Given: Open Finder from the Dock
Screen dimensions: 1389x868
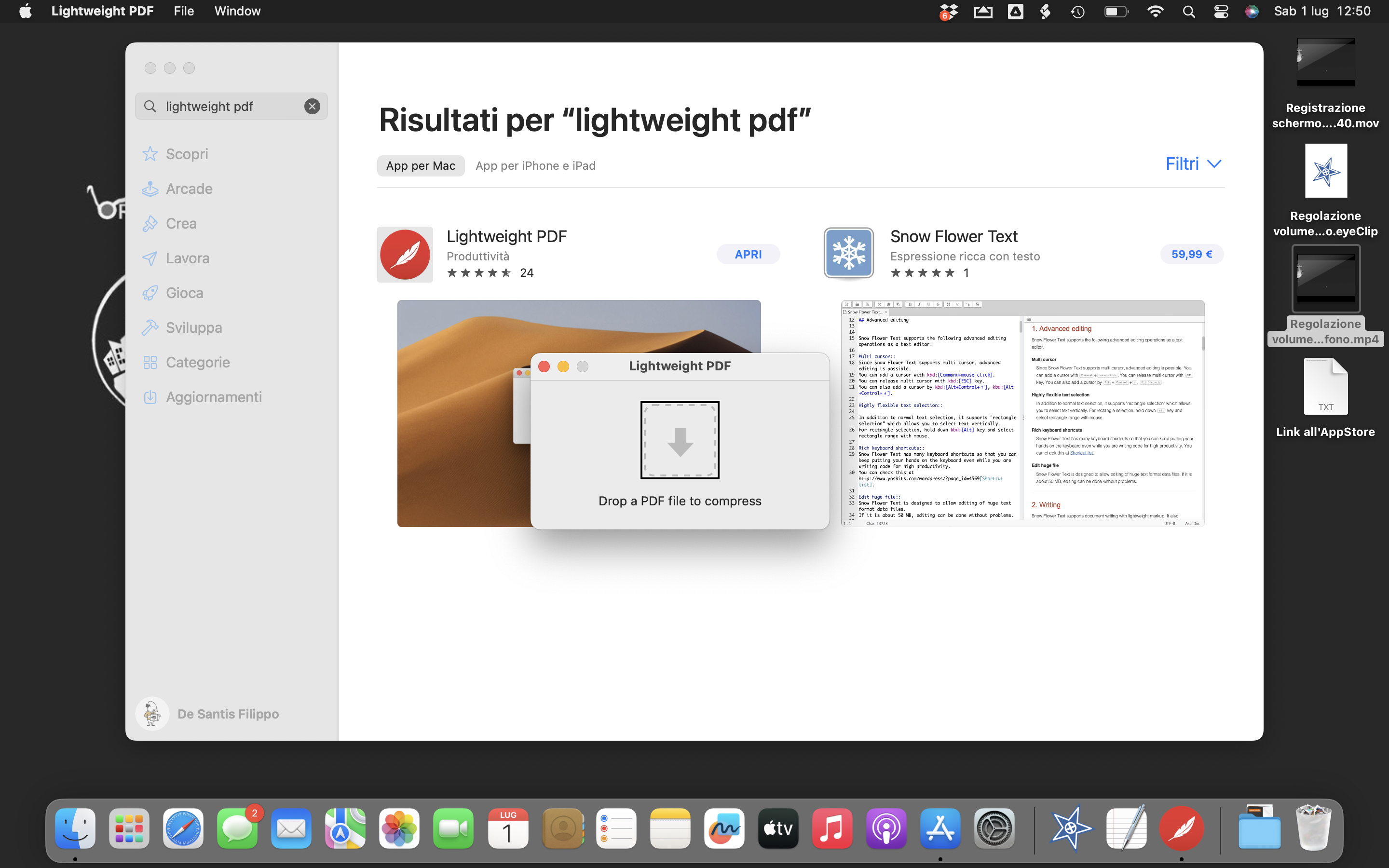Looking at the screenshot, I should point(75,828).
